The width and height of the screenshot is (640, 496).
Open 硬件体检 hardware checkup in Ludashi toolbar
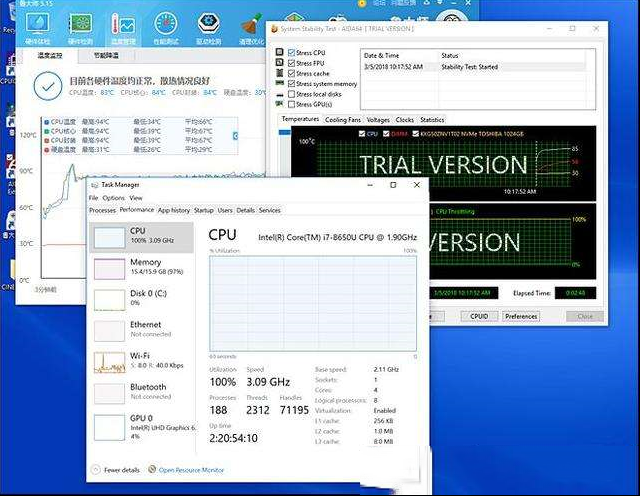(38, 28)
